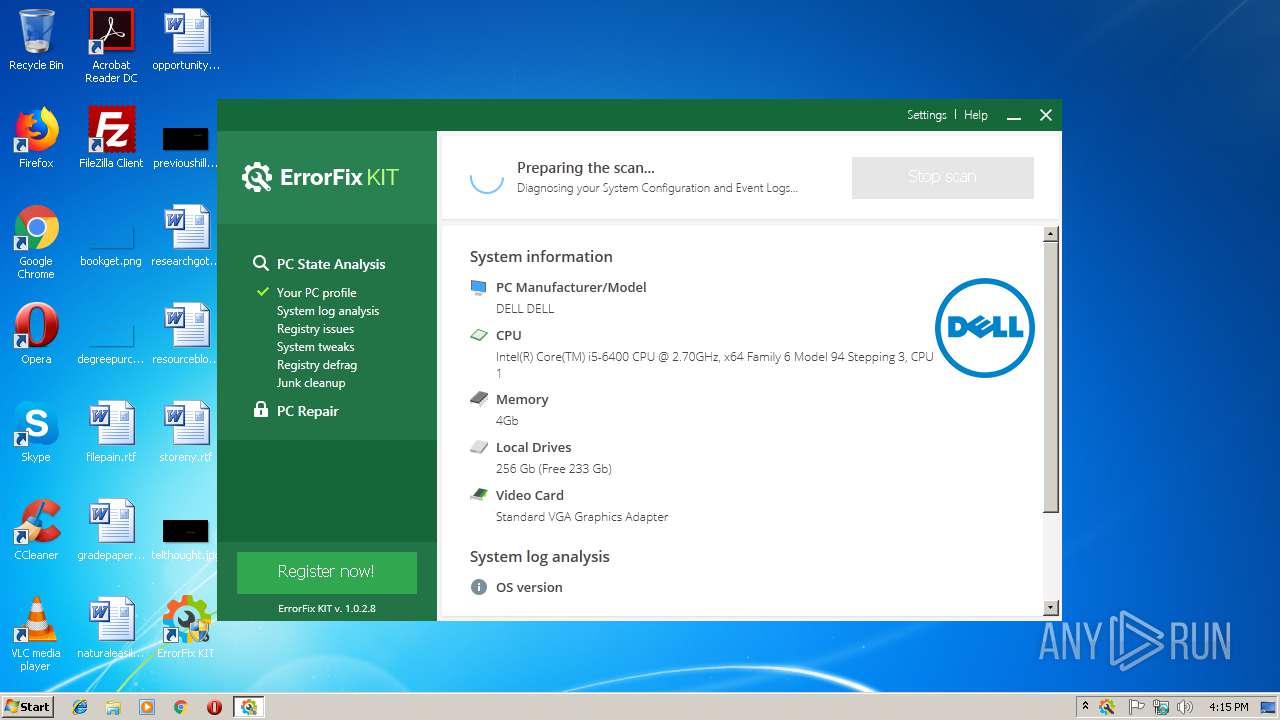Select the ErrorFix KIT desktop shortcut

[186, 627]
